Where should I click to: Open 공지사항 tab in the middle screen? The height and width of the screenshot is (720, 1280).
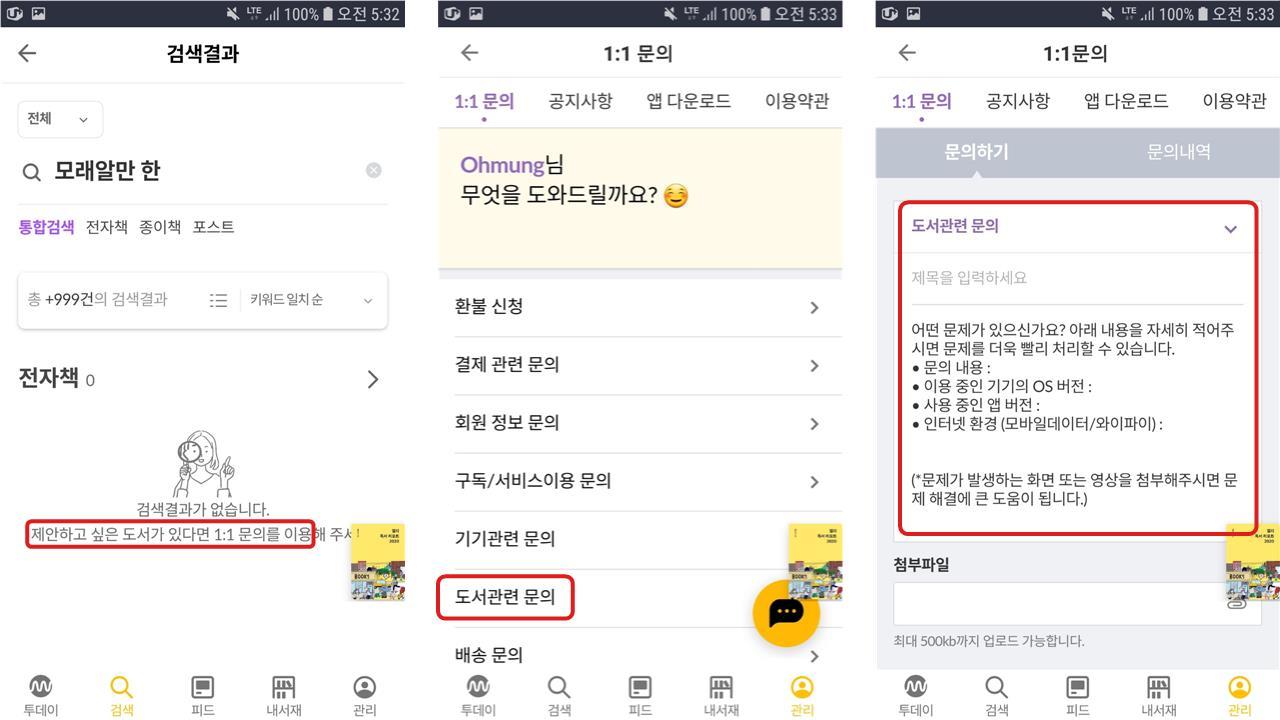tap(580, 101)
